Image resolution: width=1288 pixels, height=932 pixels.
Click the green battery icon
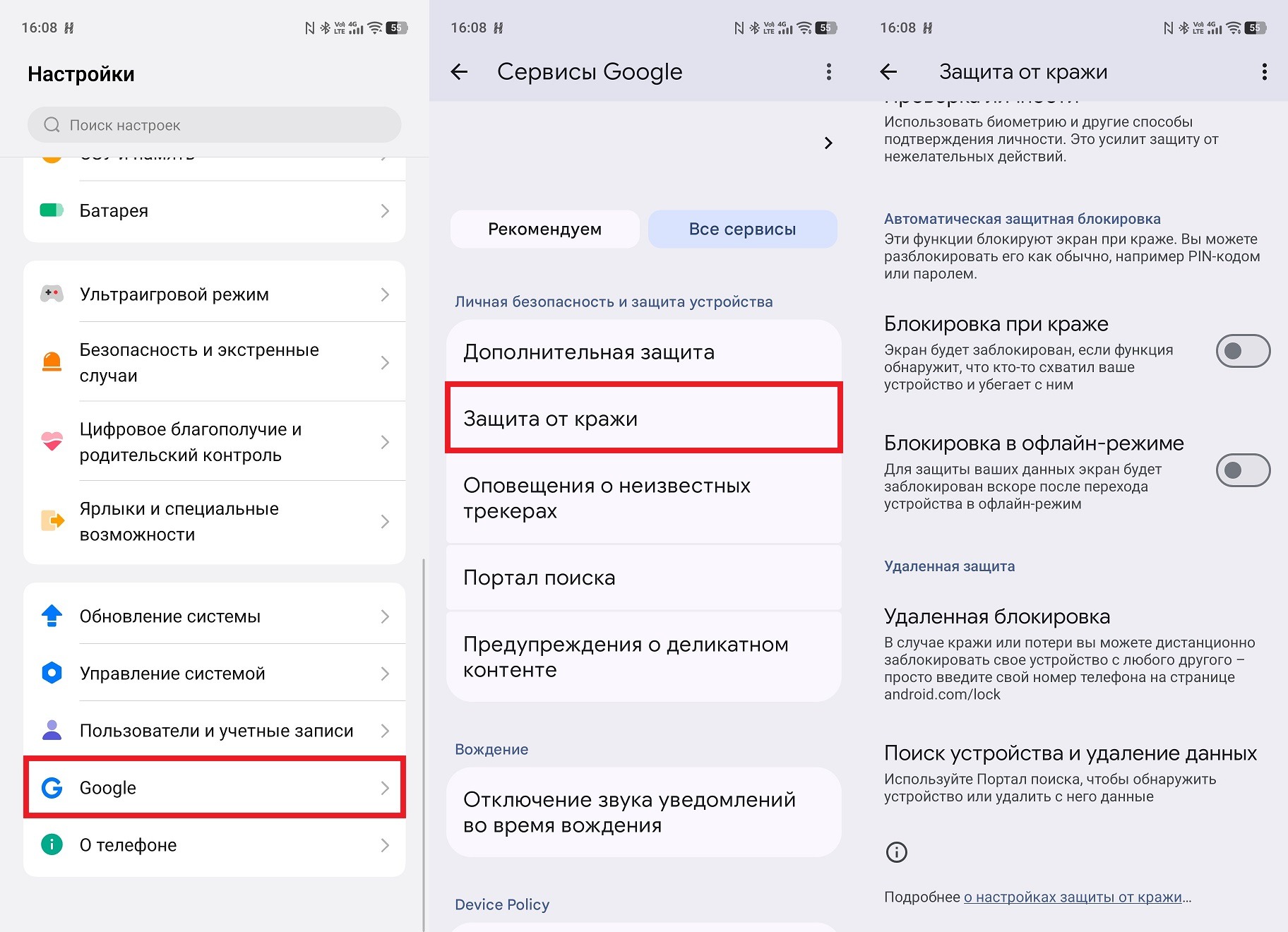(52, 210)
